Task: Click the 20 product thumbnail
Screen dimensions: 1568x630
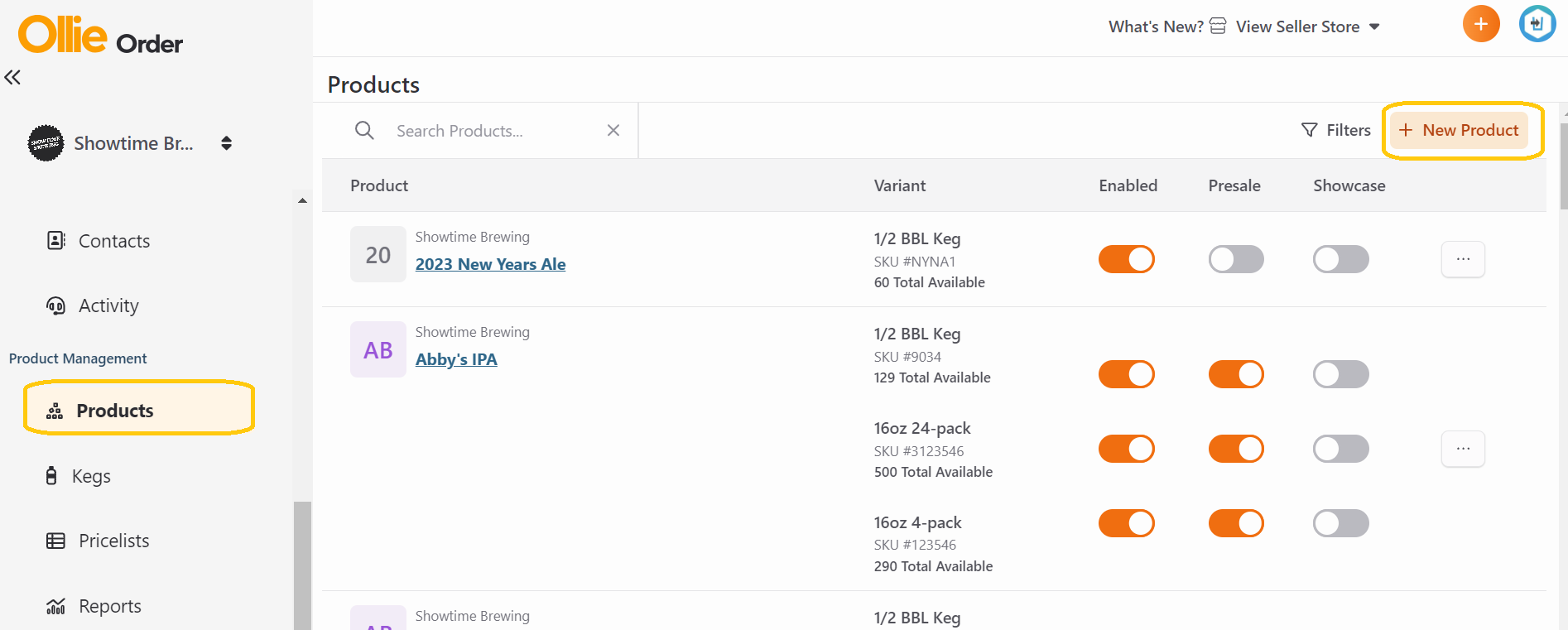Action: pos(378,254)
